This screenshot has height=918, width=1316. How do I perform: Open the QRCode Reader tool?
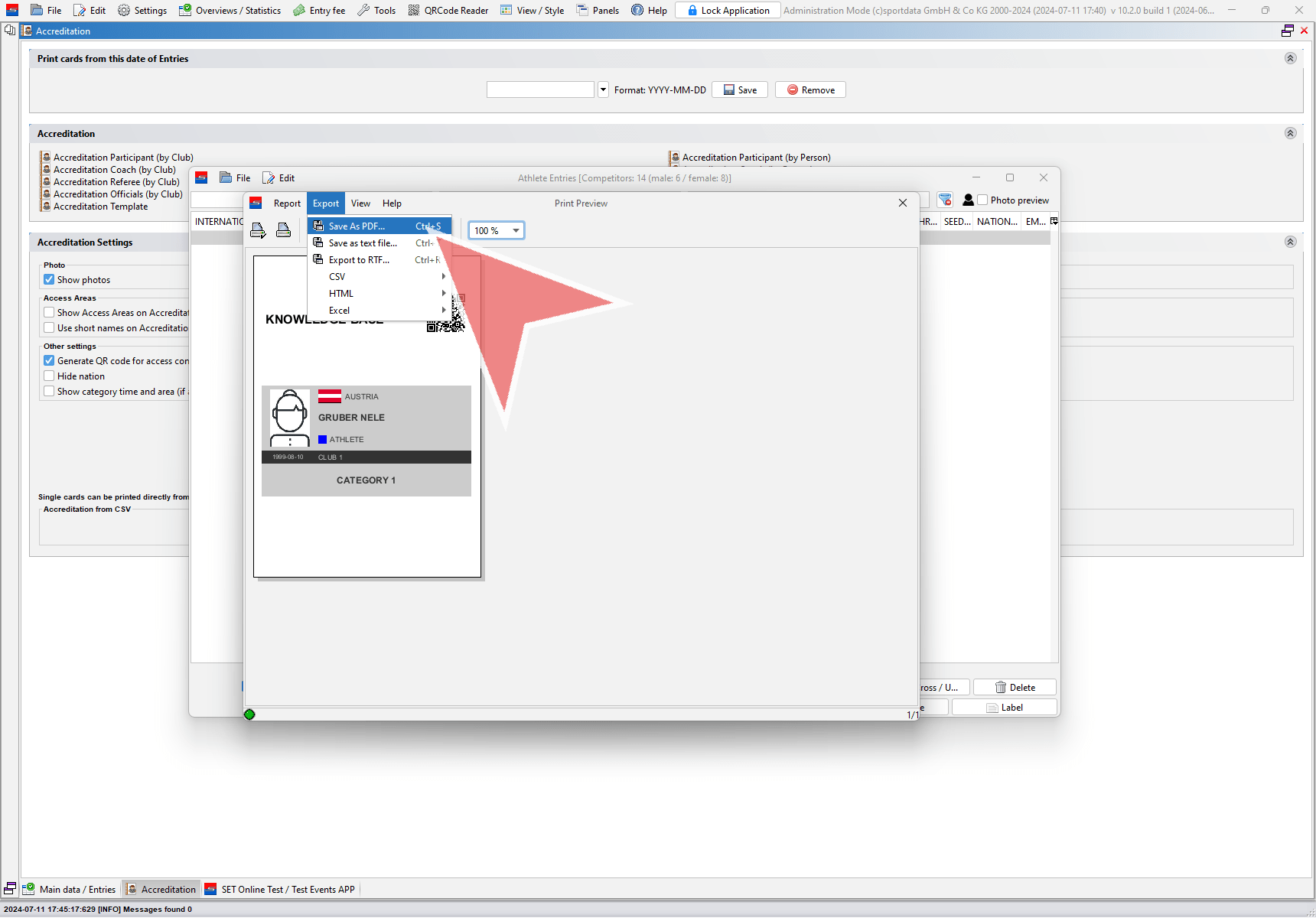[448, 10]
